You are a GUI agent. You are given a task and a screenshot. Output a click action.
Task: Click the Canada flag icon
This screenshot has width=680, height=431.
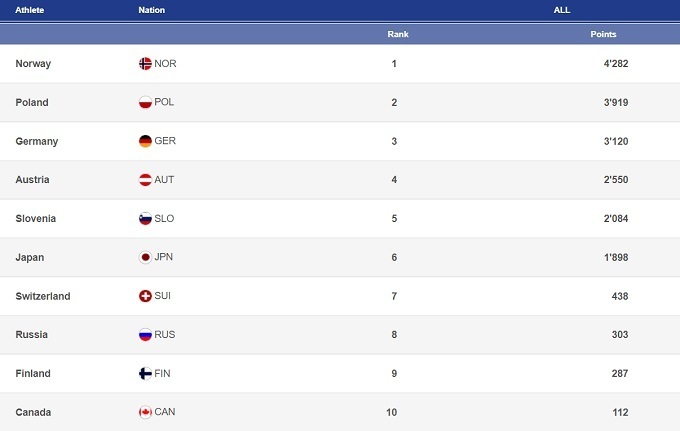(145, 412)
